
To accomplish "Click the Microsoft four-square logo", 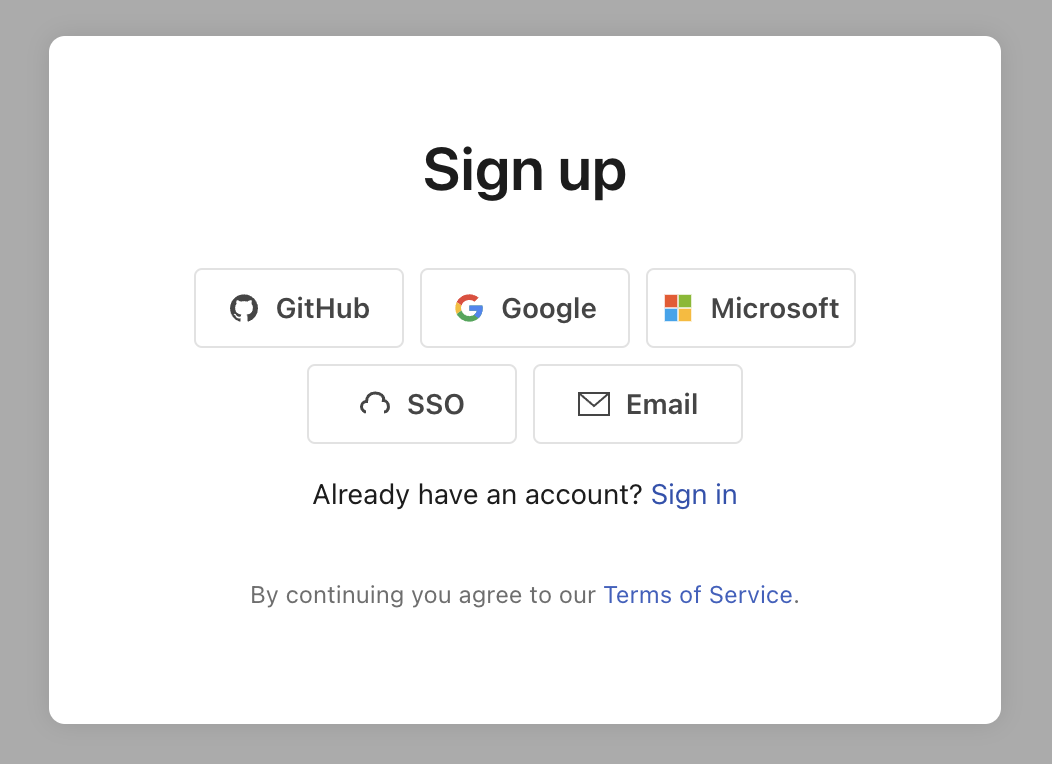I will pyautogui.click(x=677, y=308).
